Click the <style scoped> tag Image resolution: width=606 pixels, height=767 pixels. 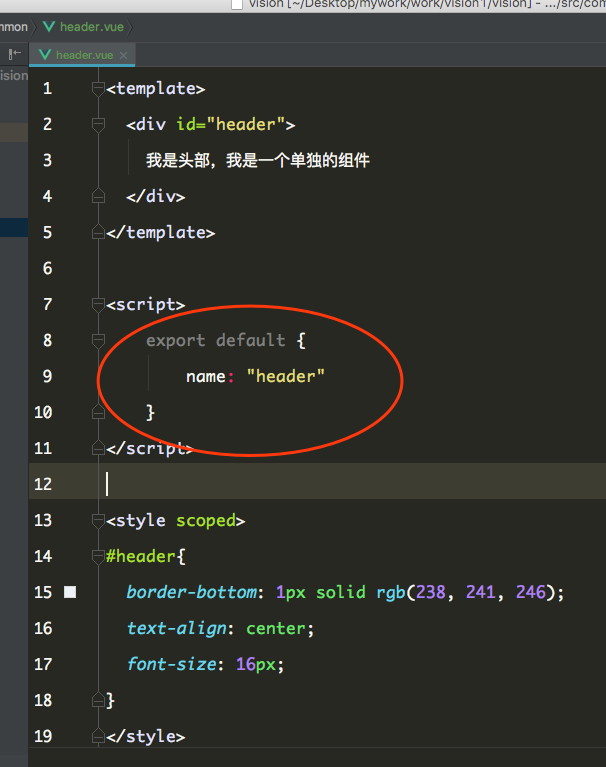176,520
